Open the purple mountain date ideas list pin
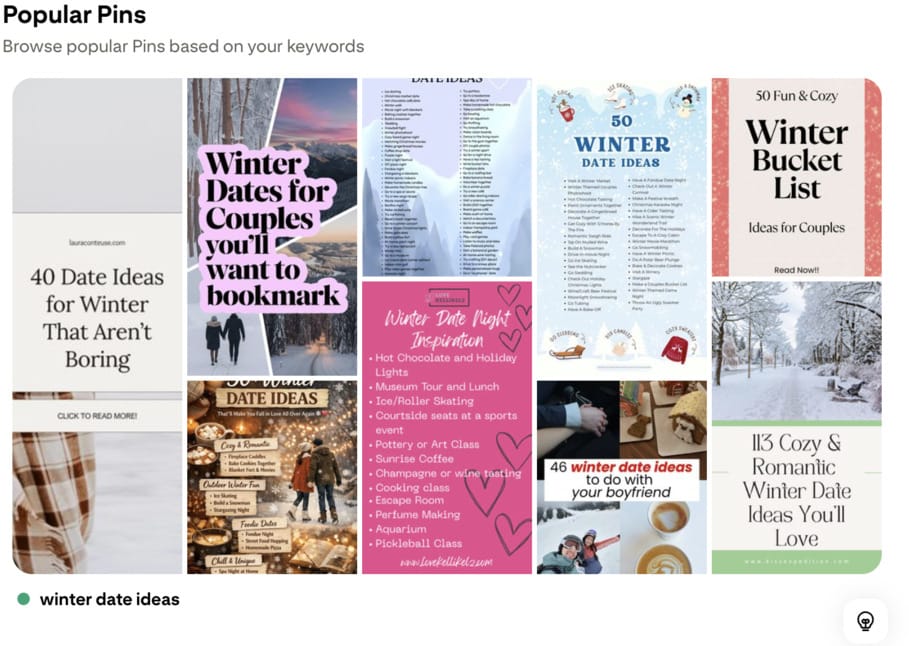Viewport: 909px width, 646px height. coord(447,177)
